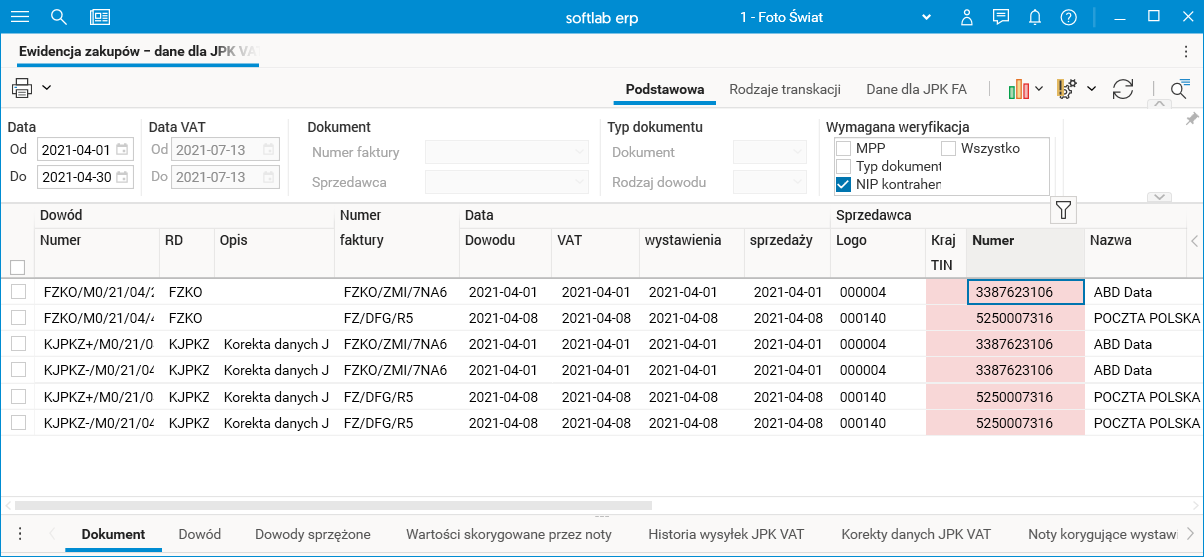Click the printer icon
Viewport: 1204px width, 557px height.
[22, 88]
